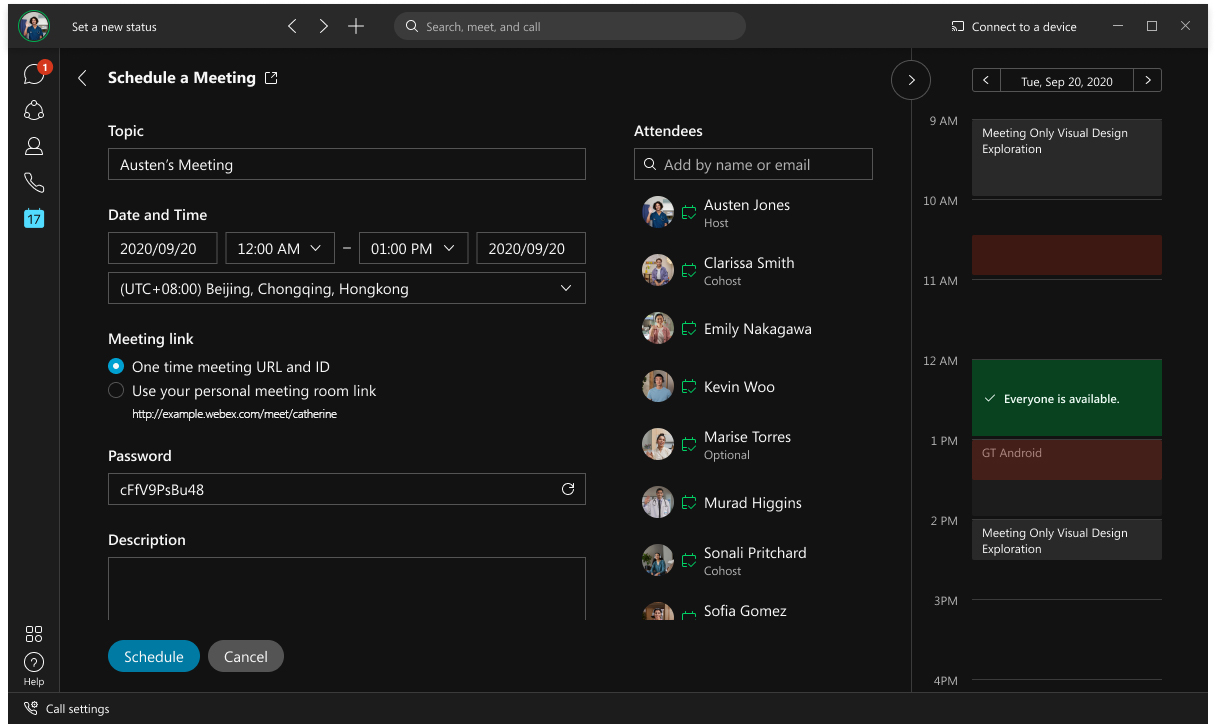Click the Add by name or email field

pyautogui.click(x=753, y=165)
